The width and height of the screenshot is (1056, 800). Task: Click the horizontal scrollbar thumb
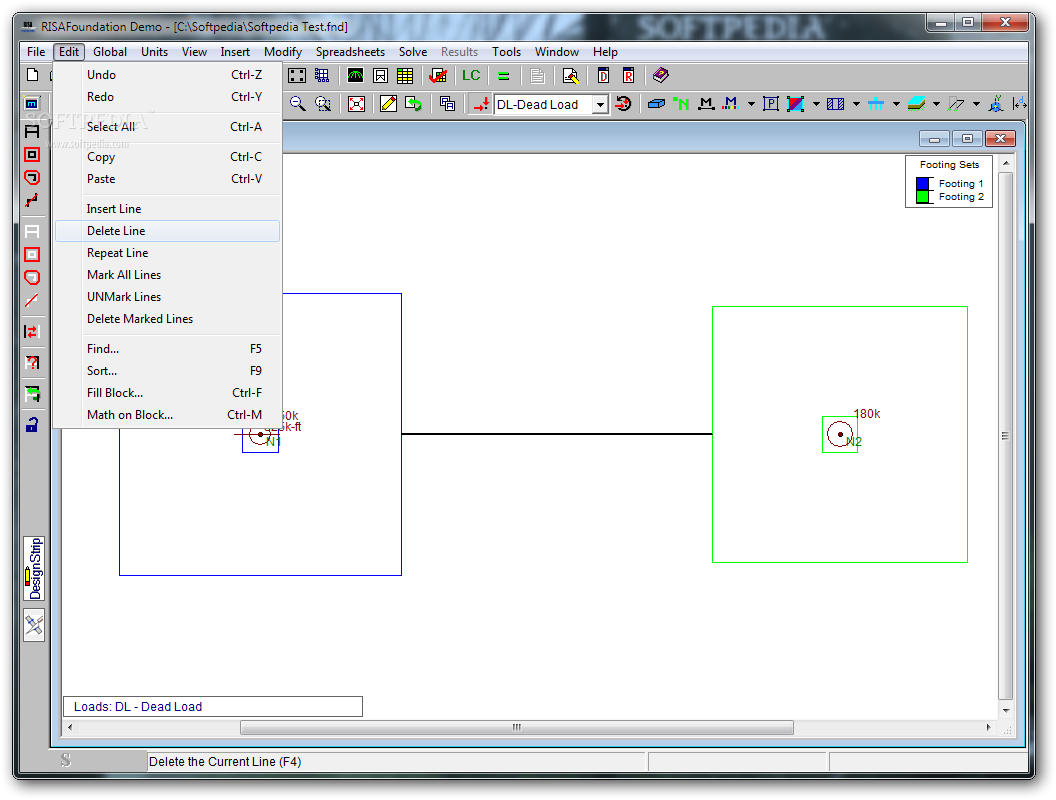[517, 727]
